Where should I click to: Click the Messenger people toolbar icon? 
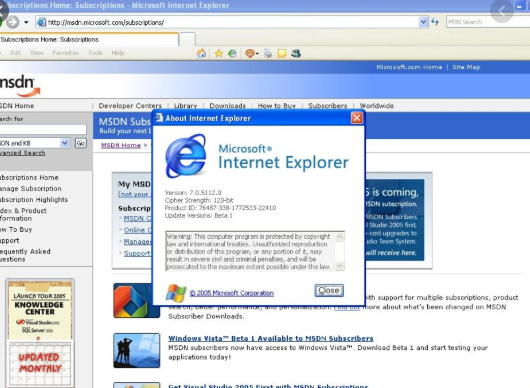click(x=296, y=53)
